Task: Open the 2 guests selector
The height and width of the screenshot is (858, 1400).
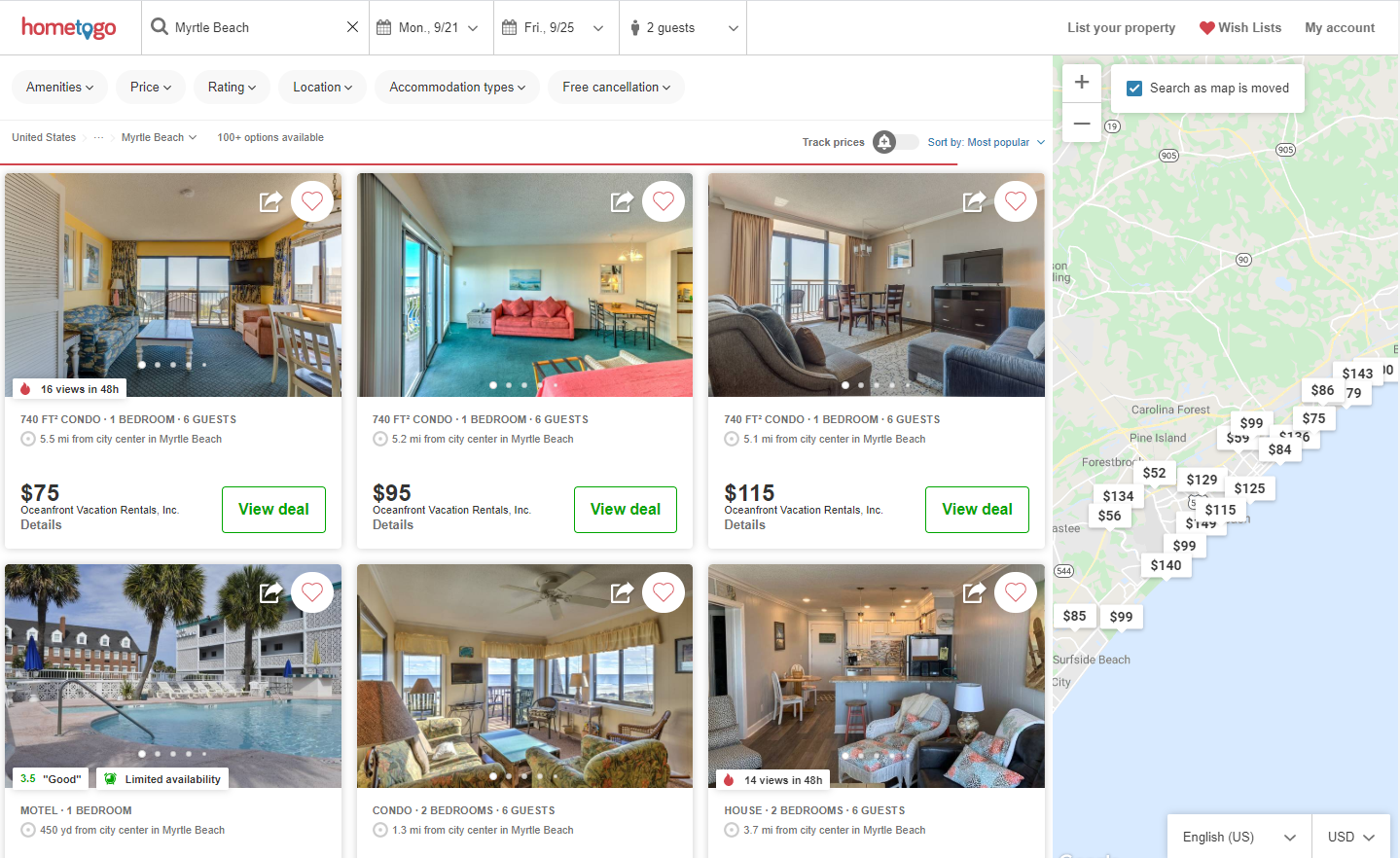Action: tap(683, 27)
